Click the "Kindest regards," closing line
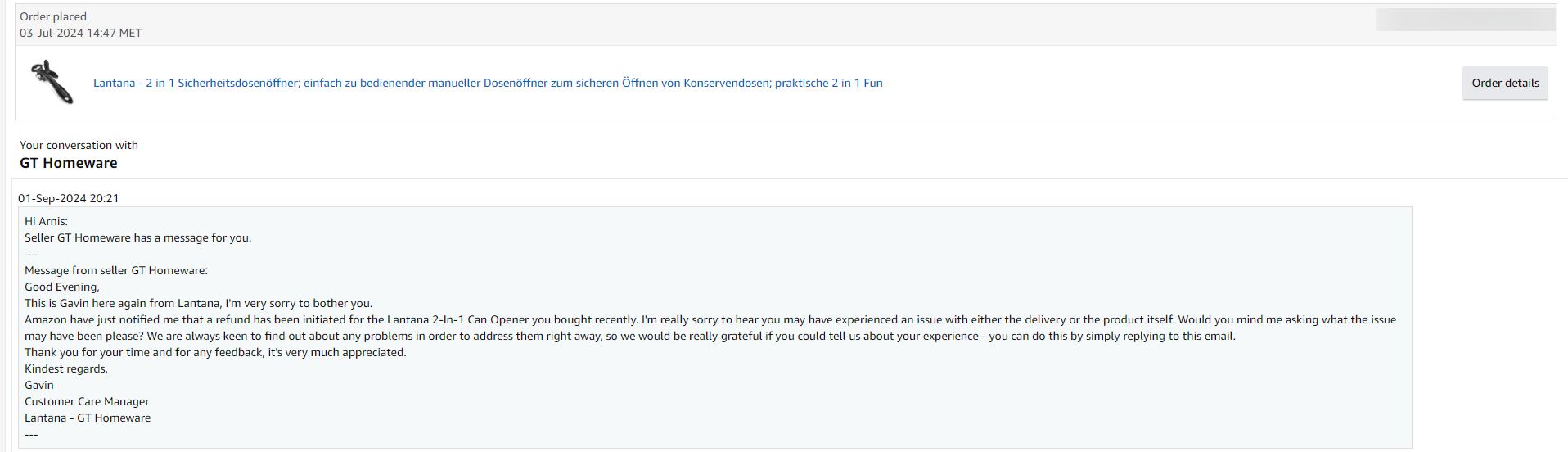The width and height of the screenshot is (1568, 452). click(66, 368)
